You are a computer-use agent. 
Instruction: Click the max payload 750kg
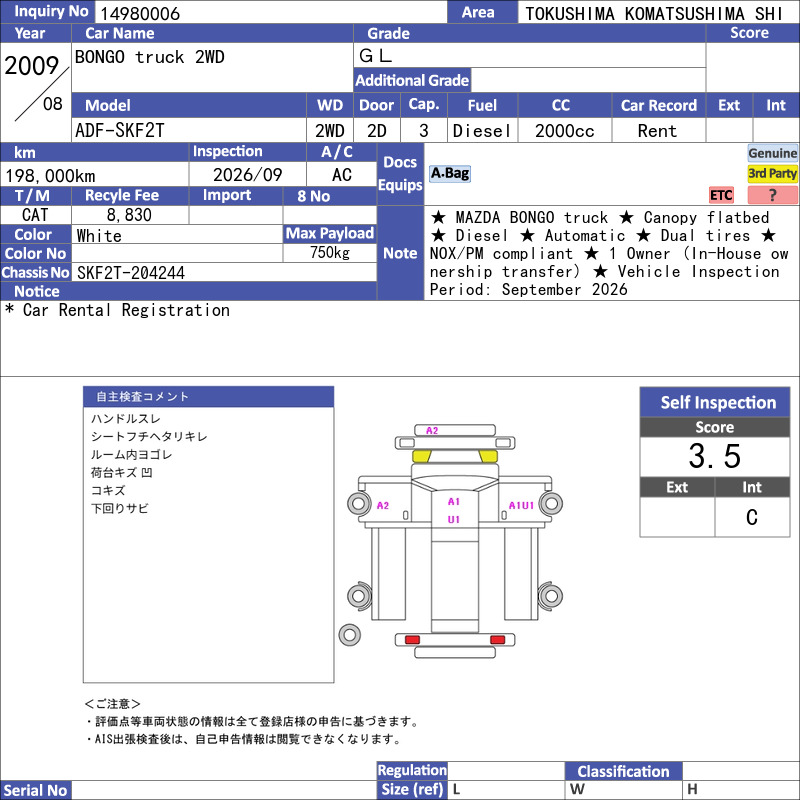click(x=330, y=253)
